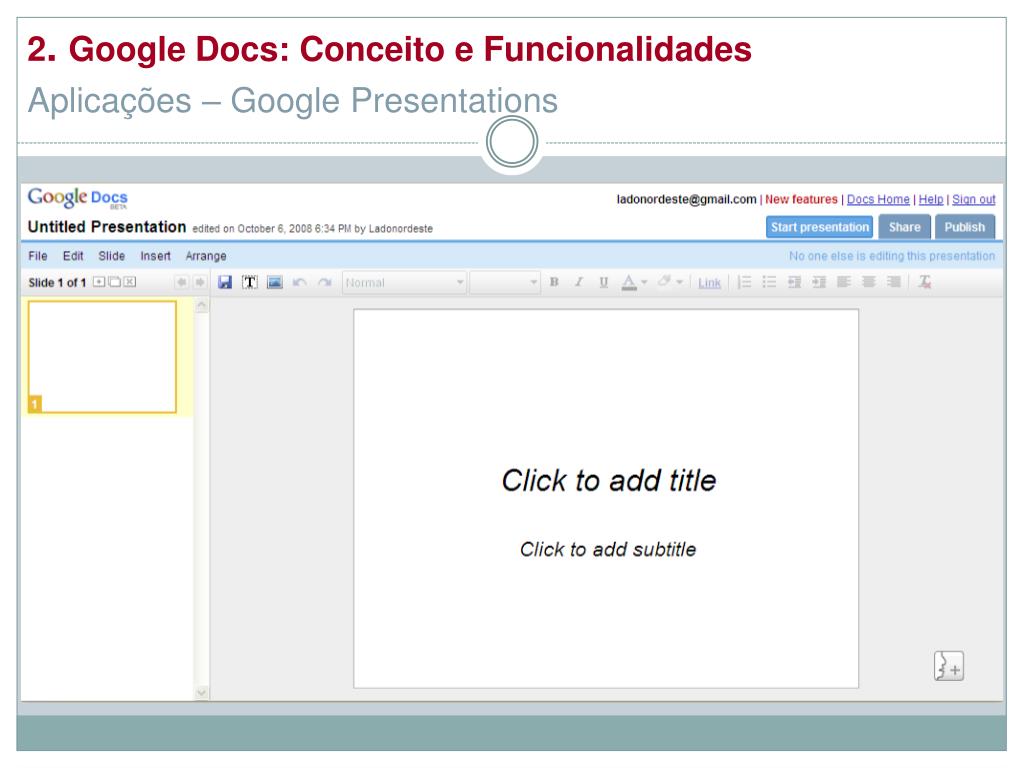Toggle underline formatting
Image resolution: width=1024 pixels, height=768 pixels.
(603, 282)
